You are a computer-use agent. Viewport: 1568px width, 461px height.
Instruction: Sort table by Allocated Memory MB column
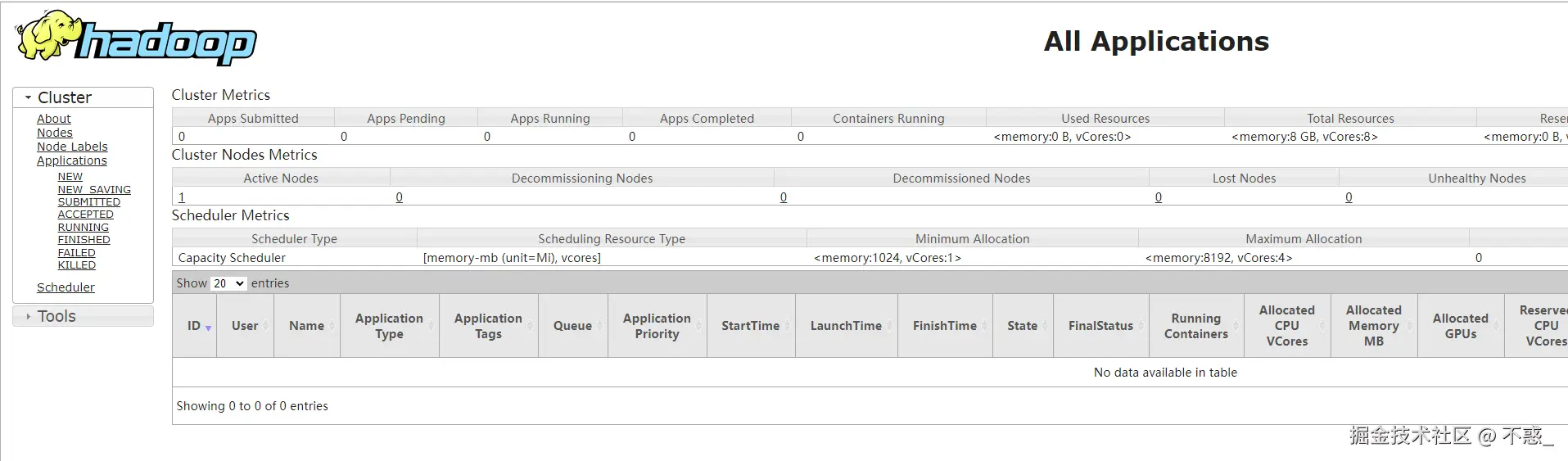[1374, 326]
